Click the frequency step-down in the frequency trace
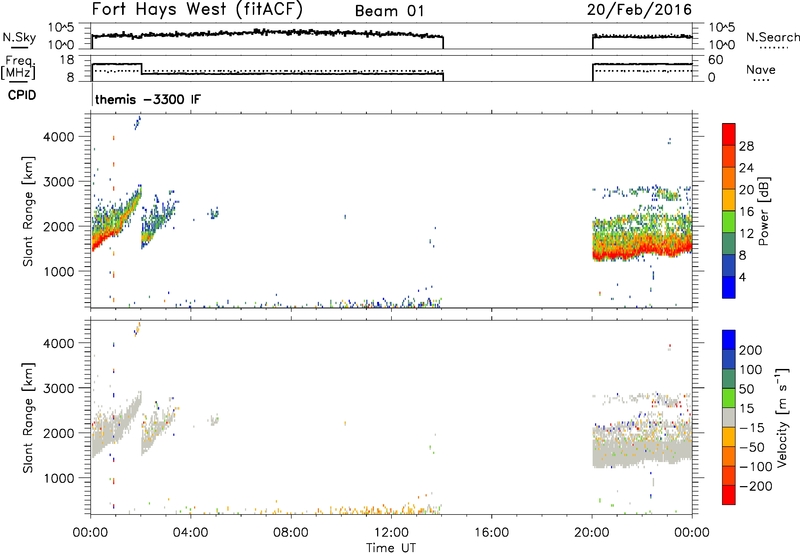This screenshot has width=800, height=554. point(141,68)
